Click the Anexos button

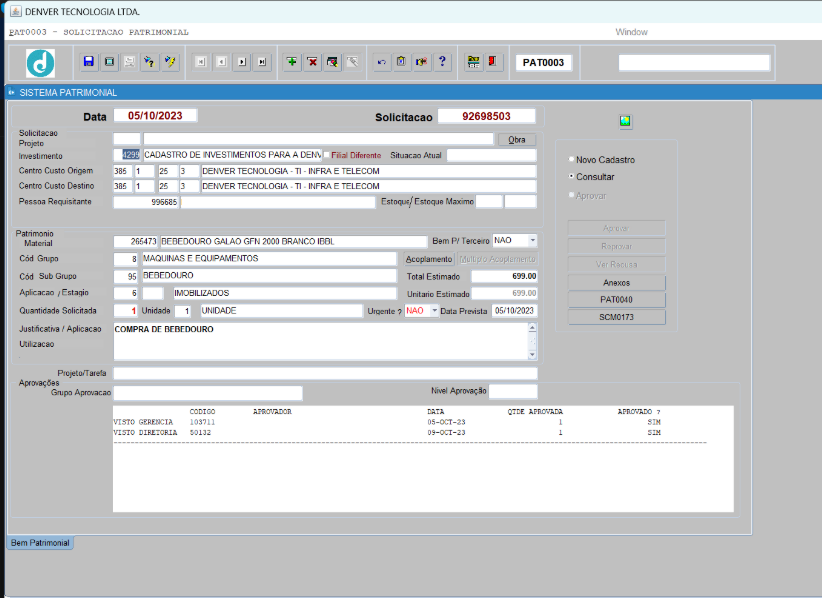pyautogui.click(x=616, y=283)
